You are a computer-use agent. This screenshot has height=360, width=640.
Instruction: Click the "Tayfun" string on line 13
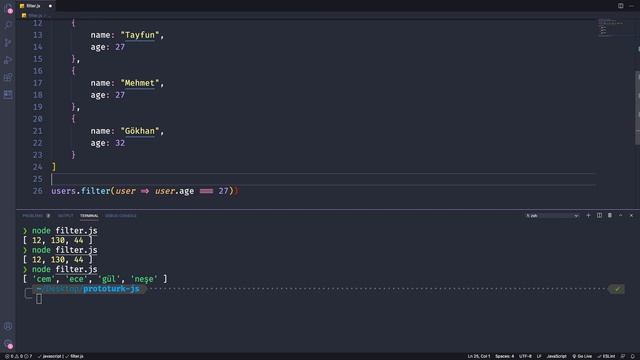click(140, 35)
